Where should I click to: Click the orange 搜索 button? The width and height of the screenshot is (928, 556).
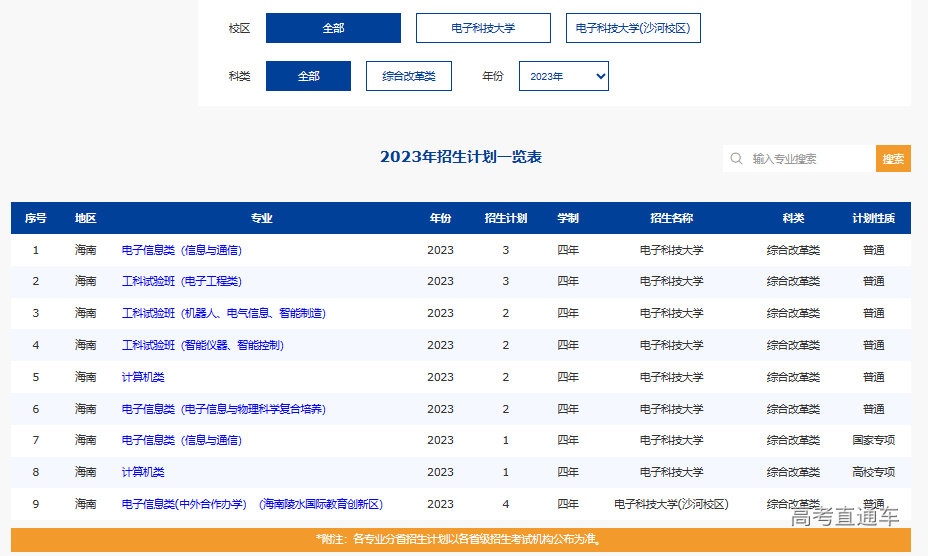(893, 159)
